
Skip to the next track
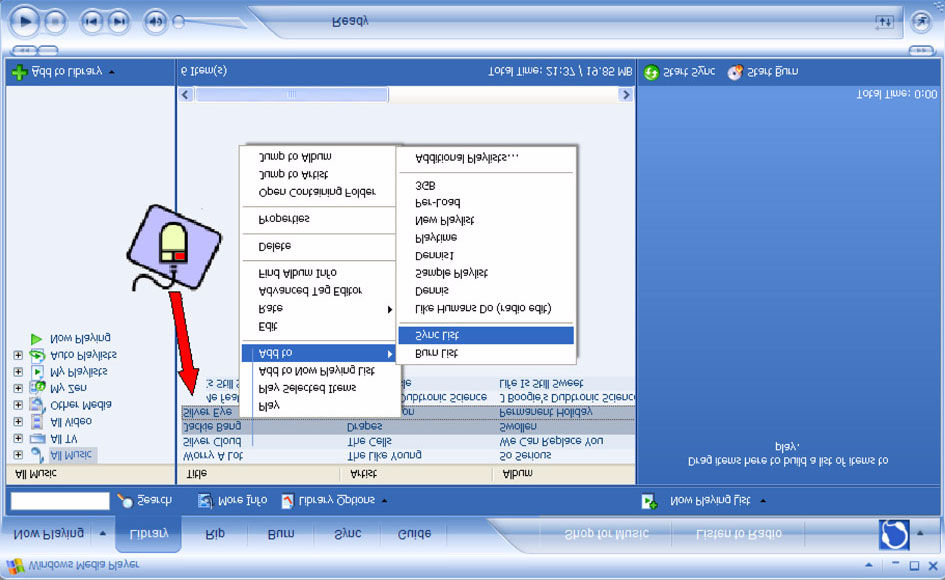119,22
